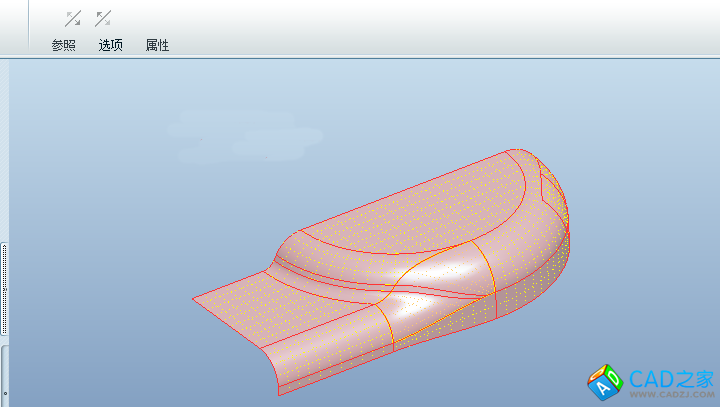720x407 pixels.
Task: Click the first diagonal flip-arrows icon
Action: tap(72, 18)
